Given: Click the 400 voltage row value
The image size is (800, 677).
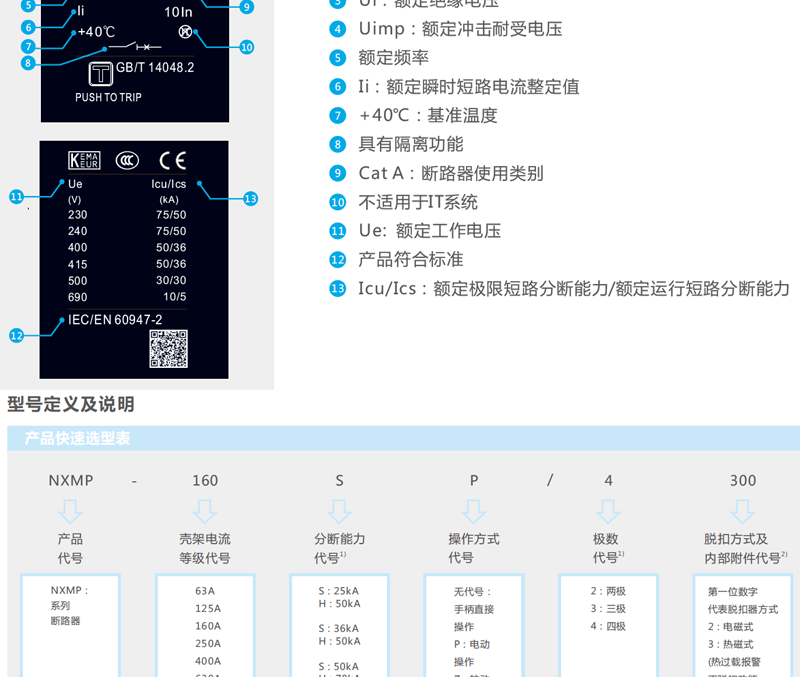Looking at the screenshot, I should click(x=78, y=247).
